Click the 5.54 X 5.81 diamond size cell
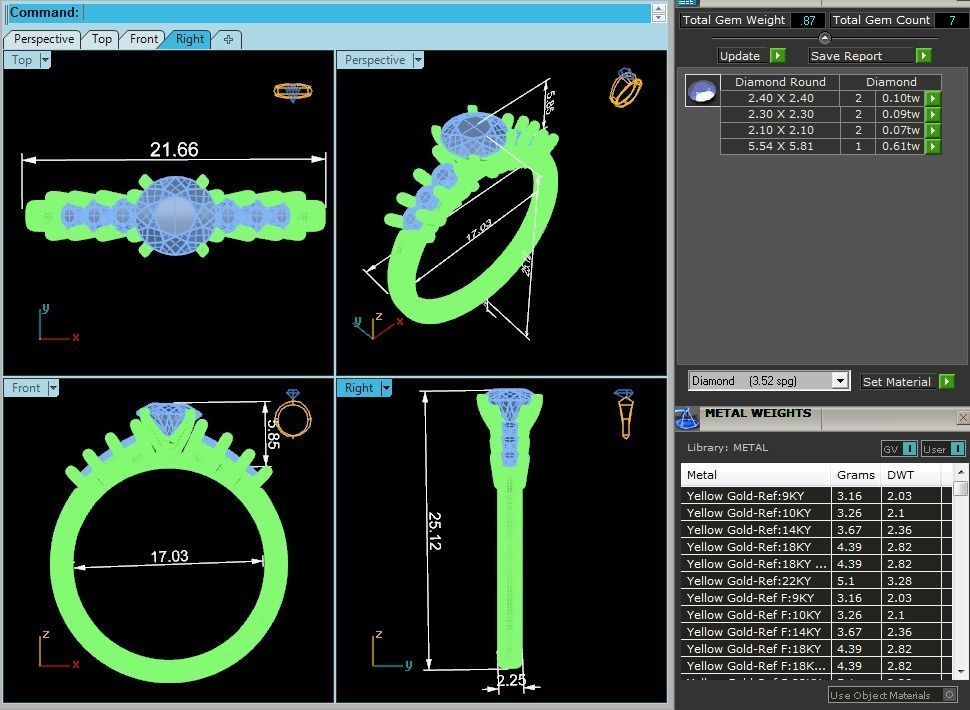 click(780, 146)
